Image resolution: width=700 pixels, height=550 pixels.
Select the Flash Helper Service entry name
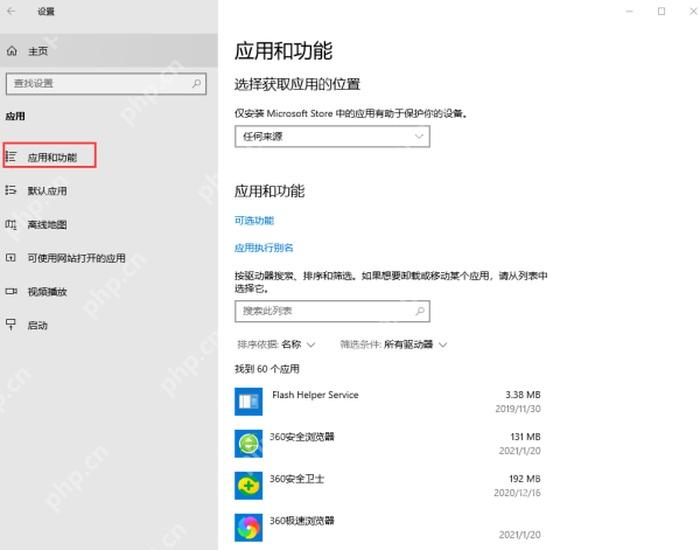click(315, 395)
